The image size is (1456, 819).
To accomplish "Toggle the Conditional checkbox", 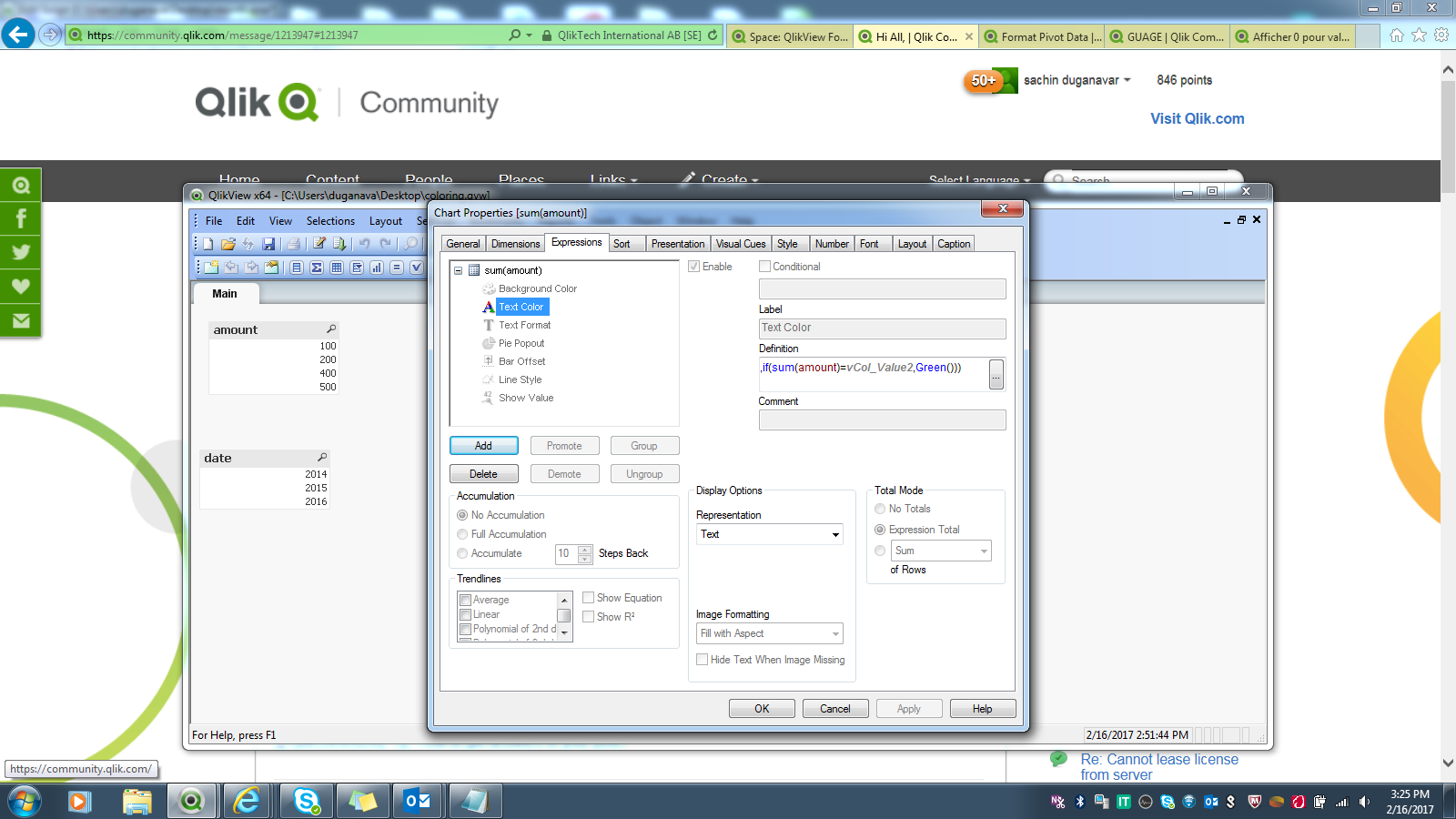I will point(765,267).
